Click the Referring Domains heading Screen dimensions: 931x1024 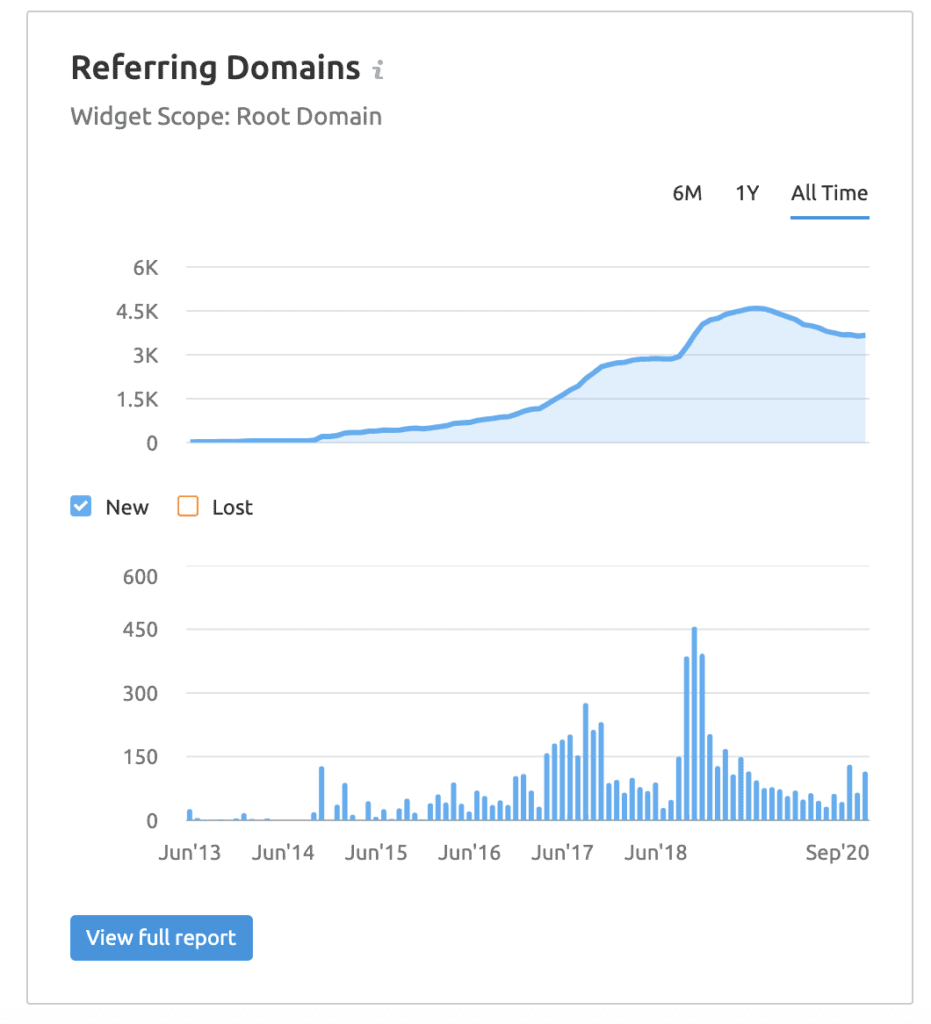pyautogui.click(x=215, y=69)
